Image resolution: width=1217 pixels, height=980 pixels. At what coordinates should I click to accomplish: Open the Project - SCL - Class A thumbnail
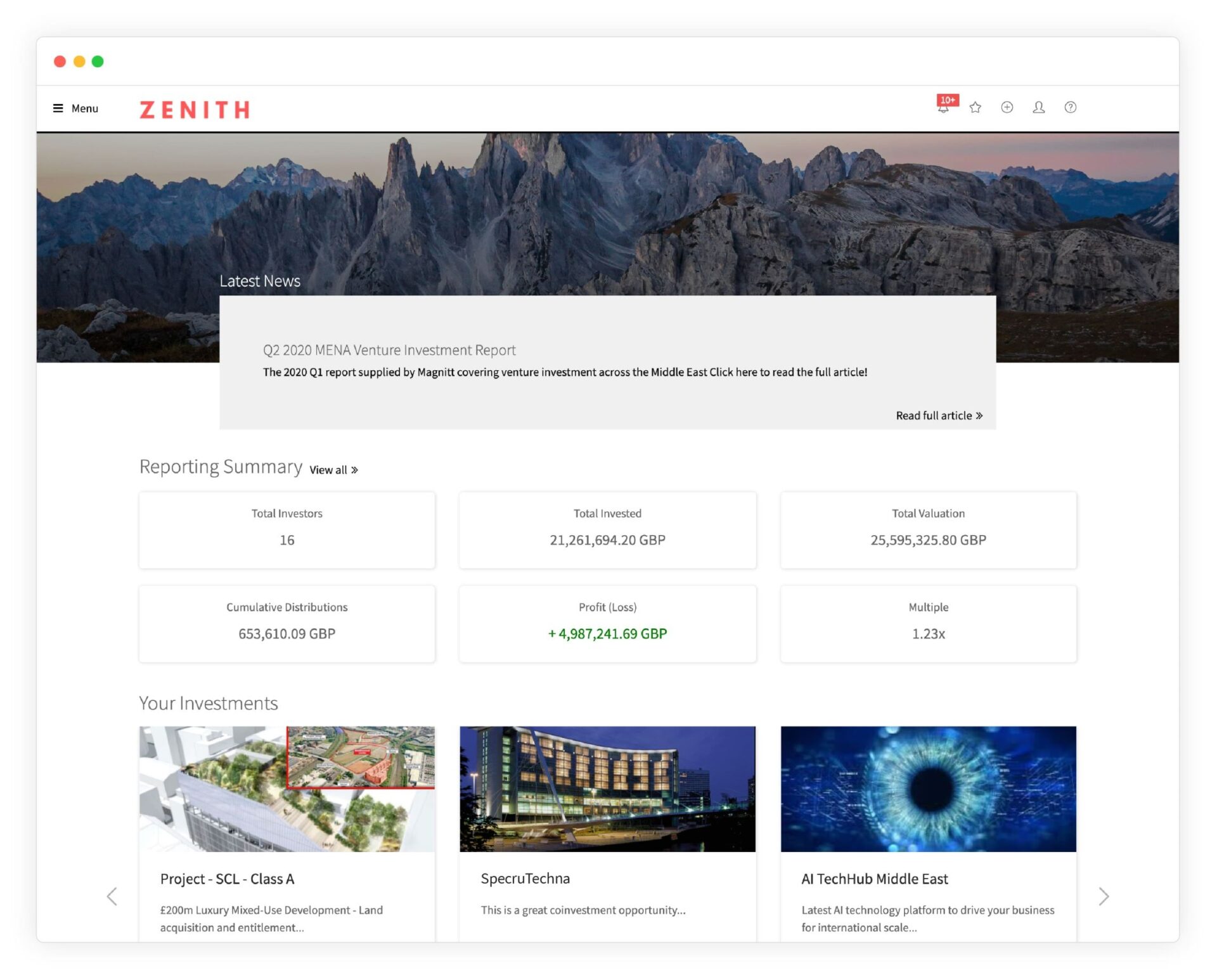287,789
